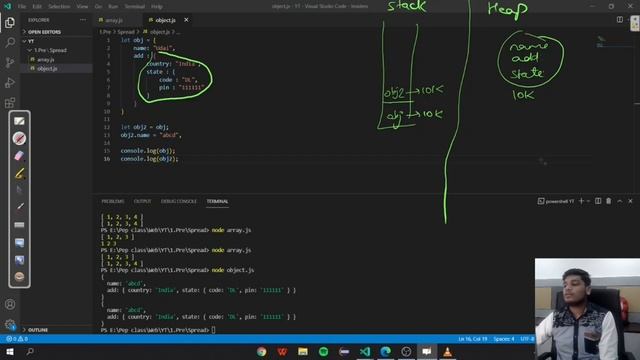
Task: Open Spotify from the taskbar
Action: point(323,351)
